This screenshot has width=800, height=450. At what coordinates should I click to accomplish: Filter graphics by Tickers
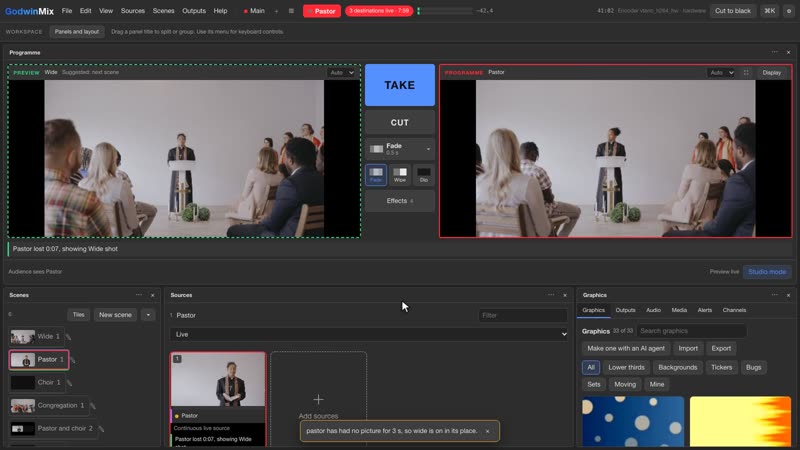(x=721, y=367)
